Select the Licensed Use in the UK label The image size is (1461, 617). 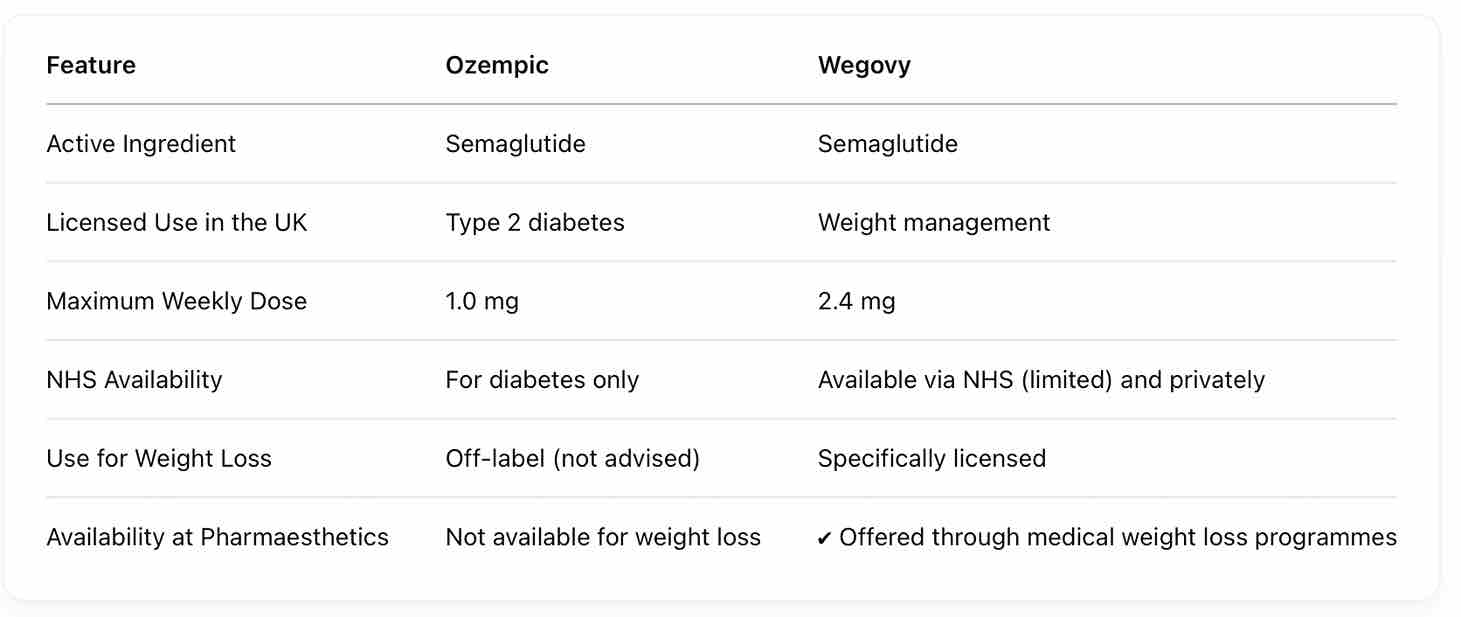(177, 222)
